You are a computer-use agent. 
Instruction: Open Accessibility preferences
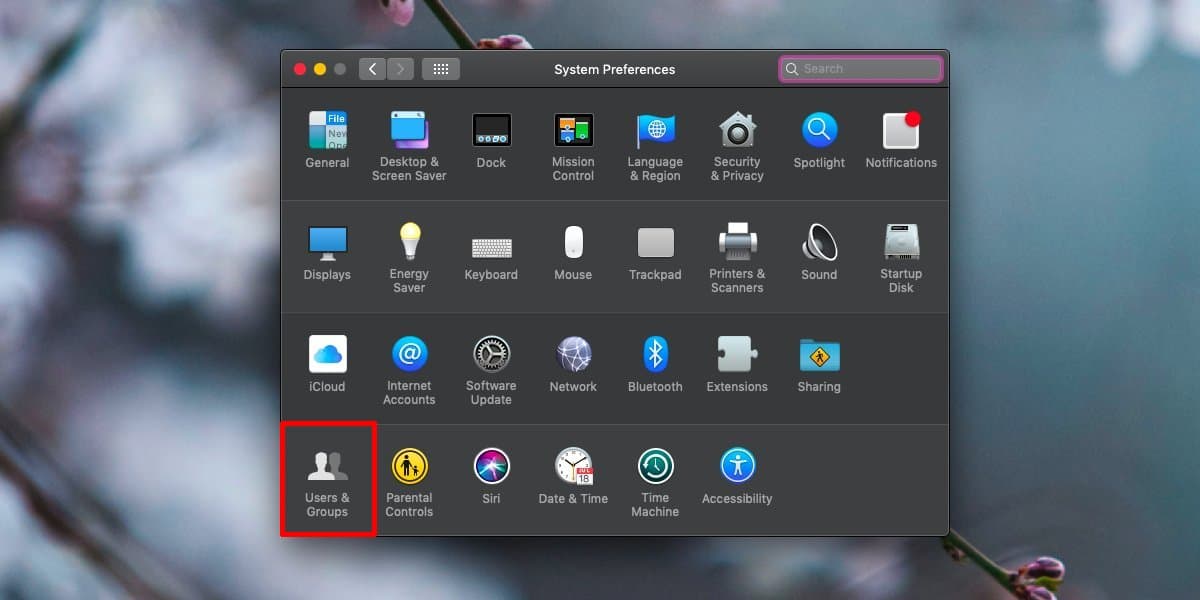(737, 476)
